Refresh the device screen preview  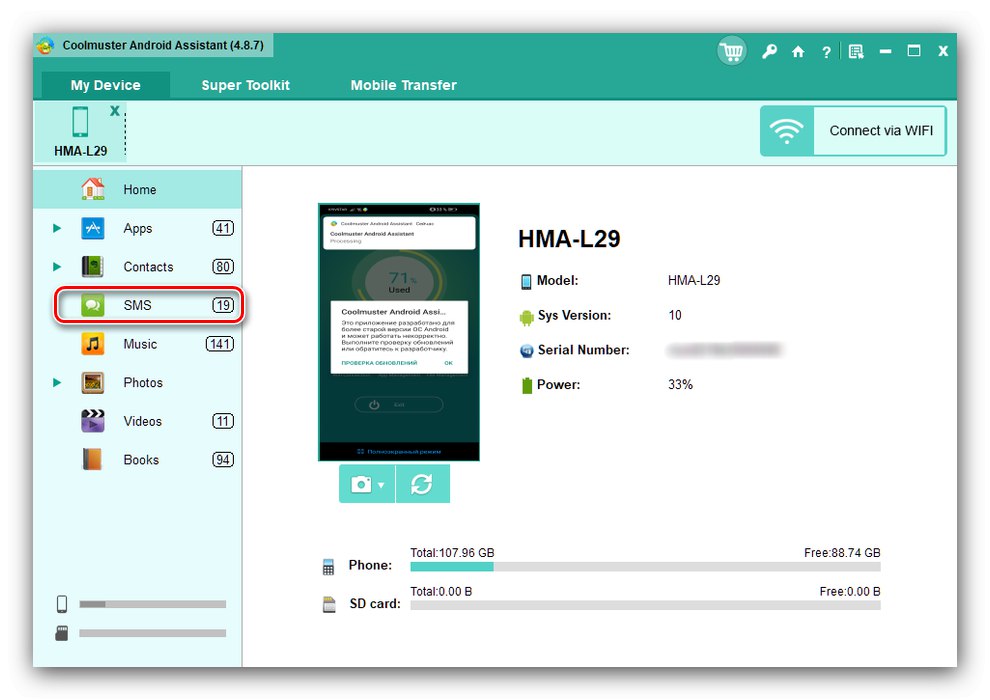pyautogui.click(x=422, y=484)
